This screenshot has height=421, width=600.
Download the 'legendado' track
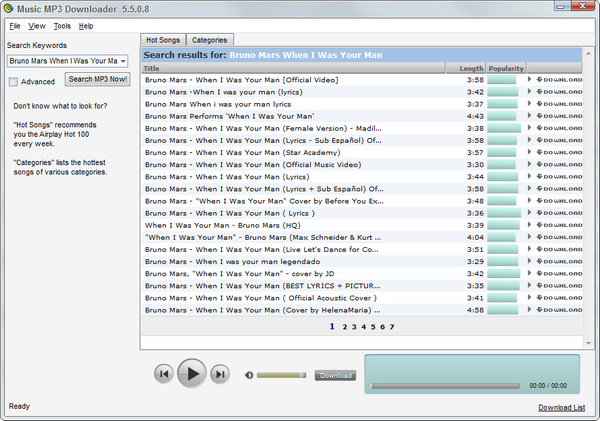click(x=559, y=261)
